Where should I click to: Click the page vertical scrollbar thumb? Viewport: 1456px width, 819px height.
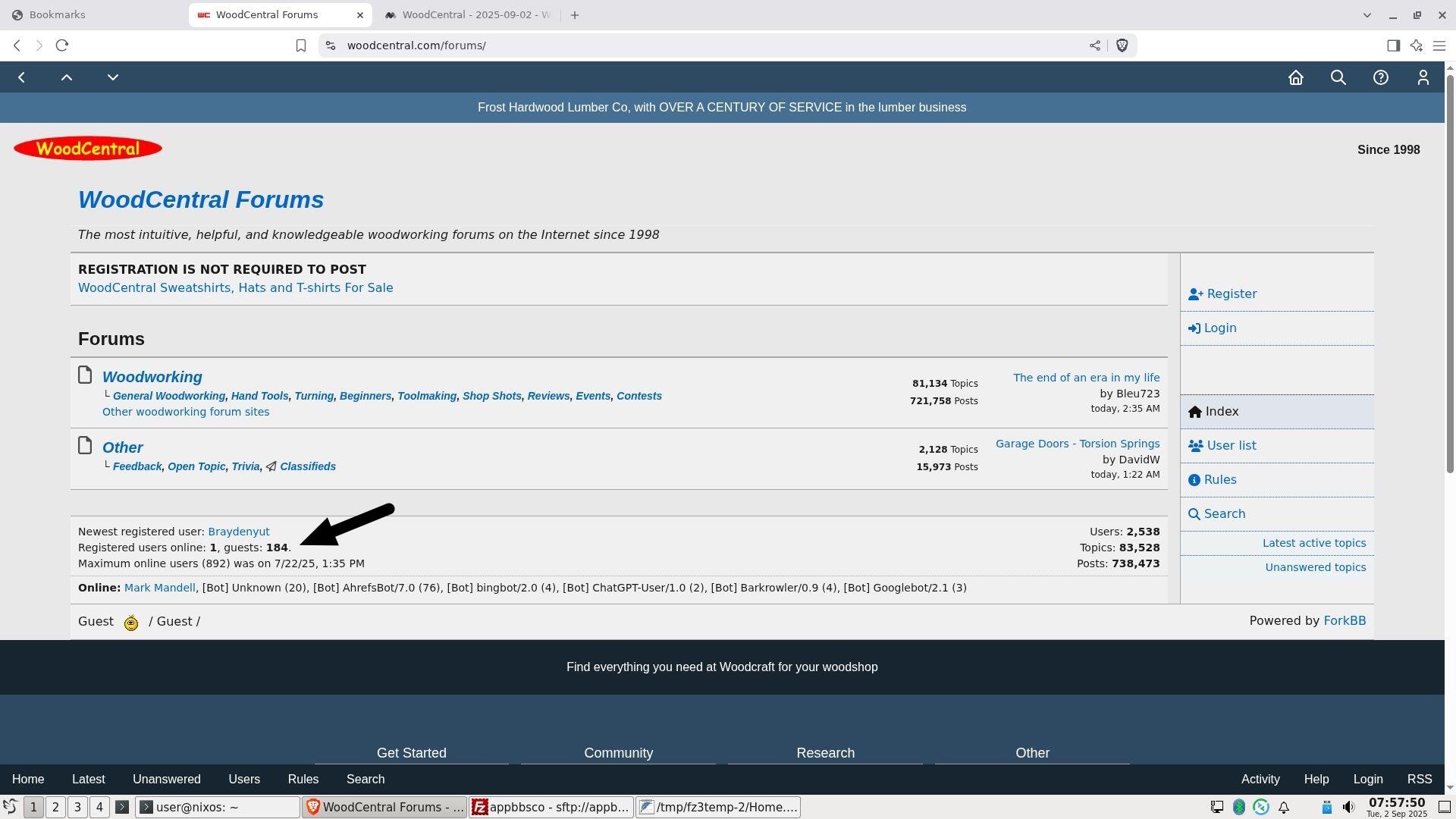coord(1450,275)
